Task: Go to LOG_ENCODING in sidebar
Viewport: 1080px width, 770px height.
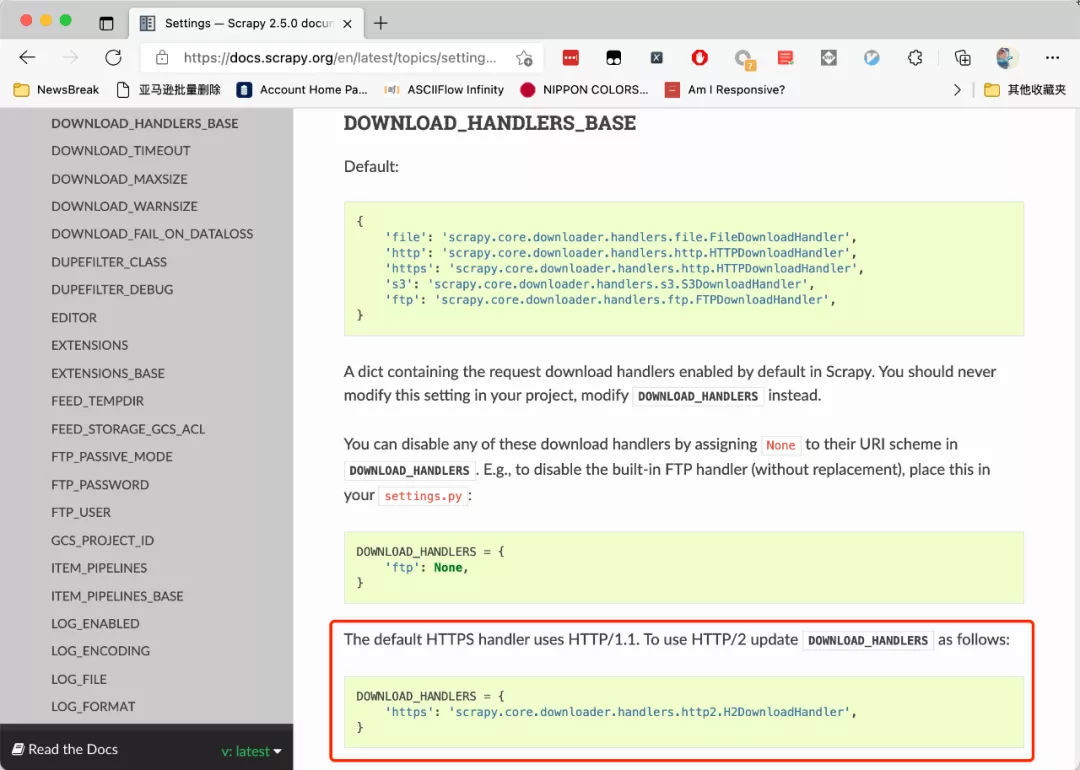Action: click(x=101, y=652)
